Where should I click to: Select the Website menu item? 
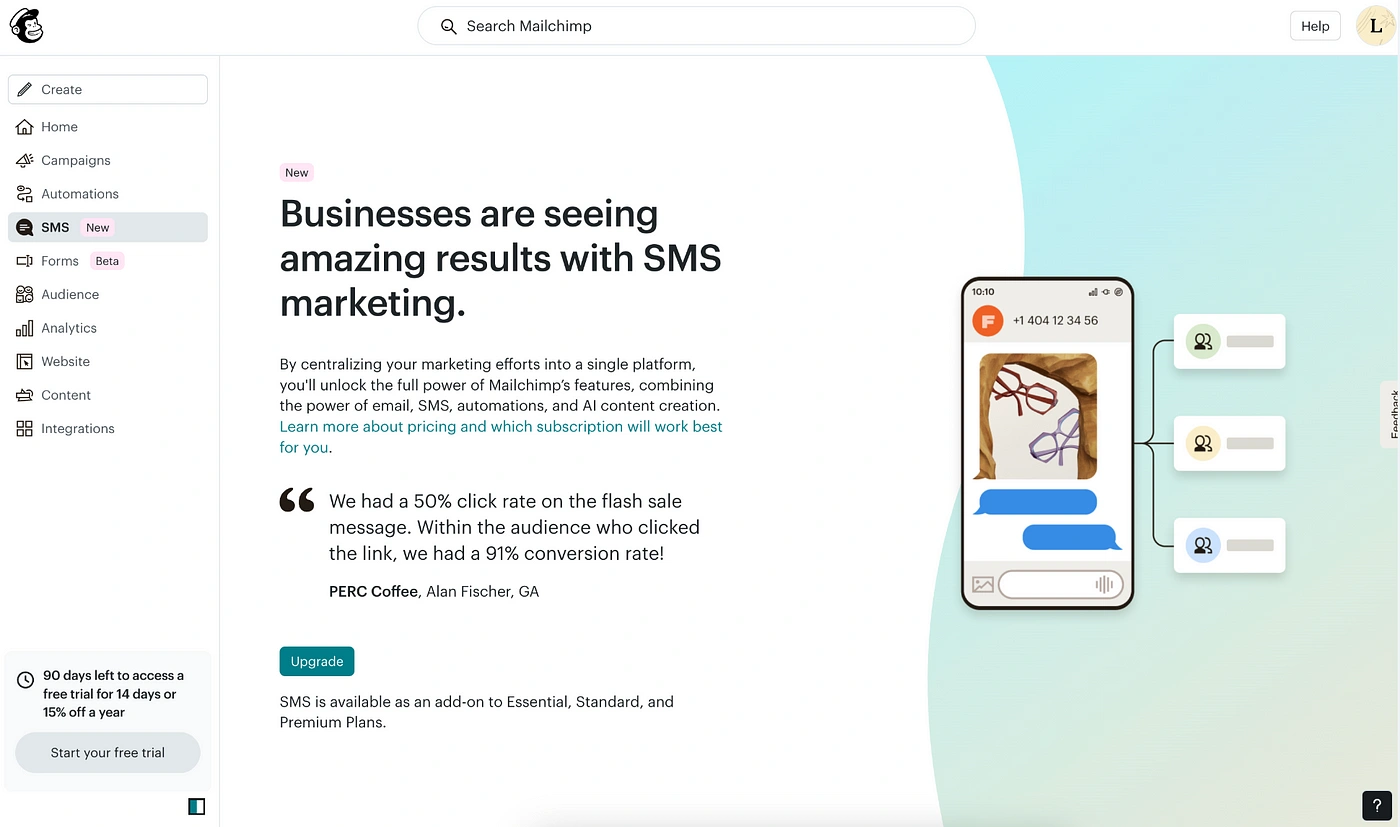108,361
